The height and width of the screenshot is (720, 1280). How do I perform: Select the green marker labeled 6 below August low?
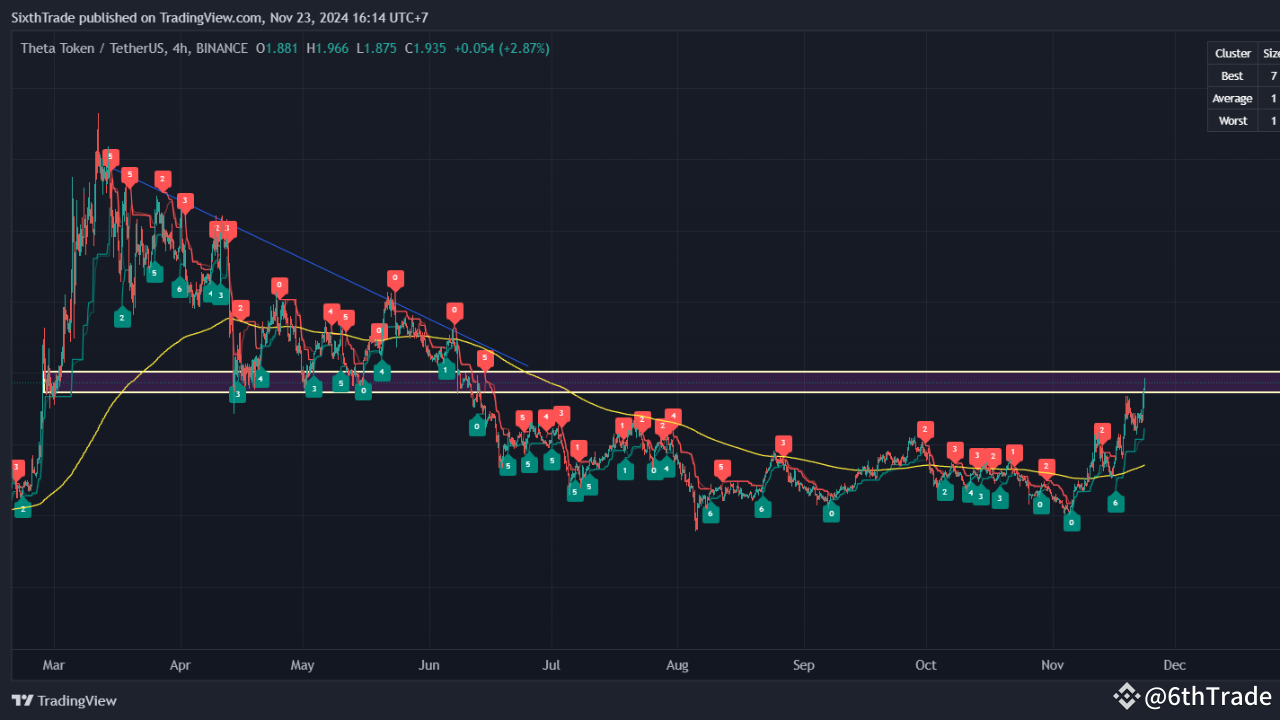711,513
